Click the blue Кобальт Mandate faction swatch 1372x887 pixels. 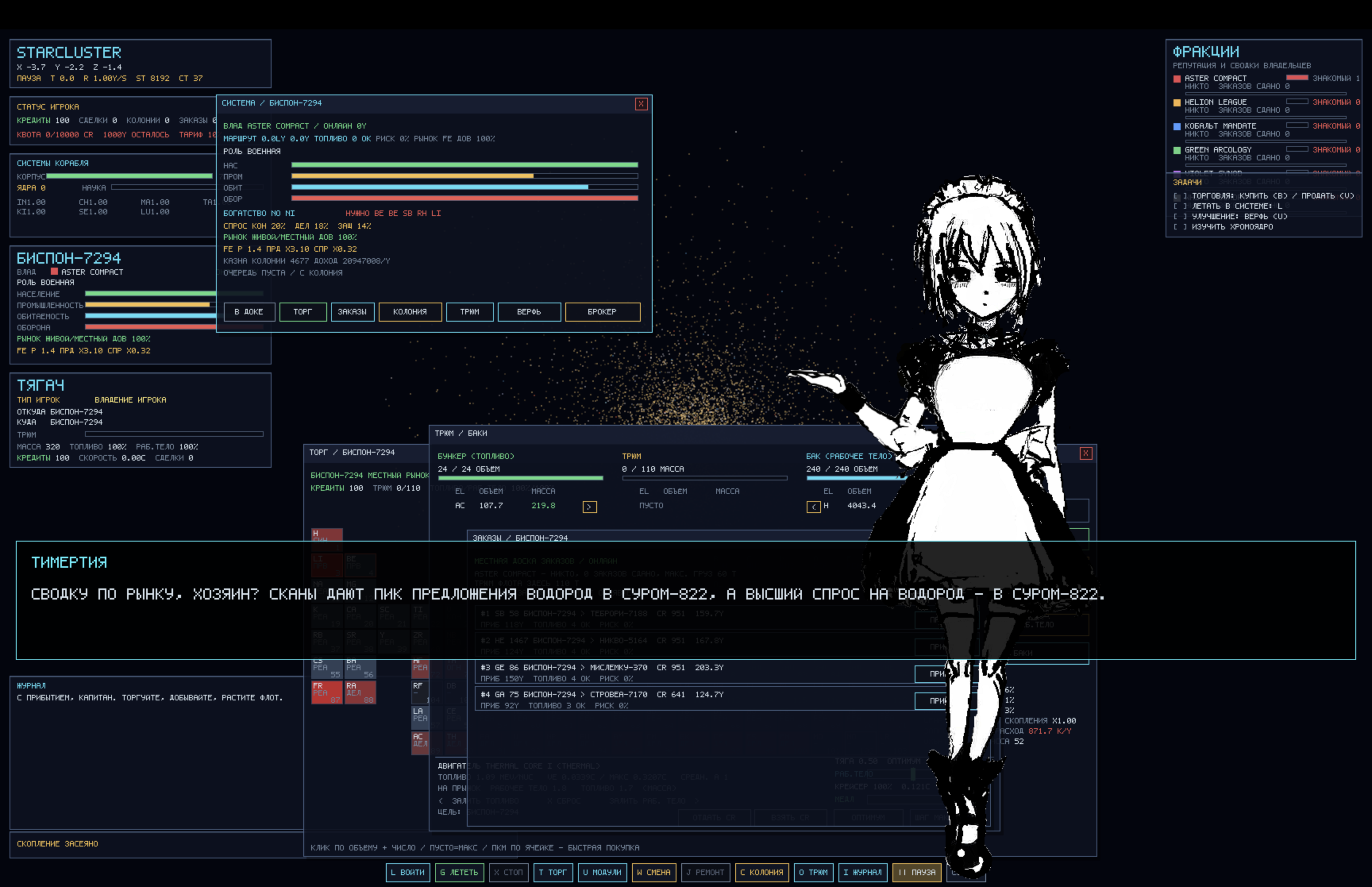1177,126
